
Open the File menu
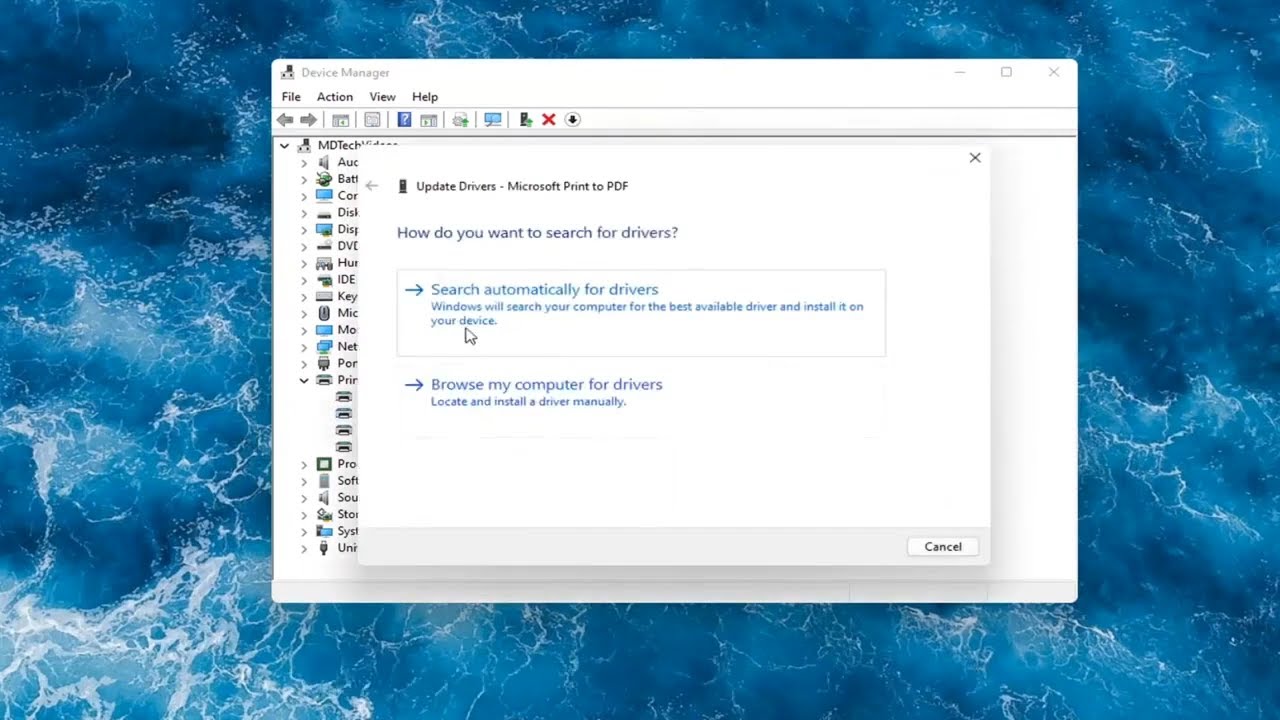point(291,97)
